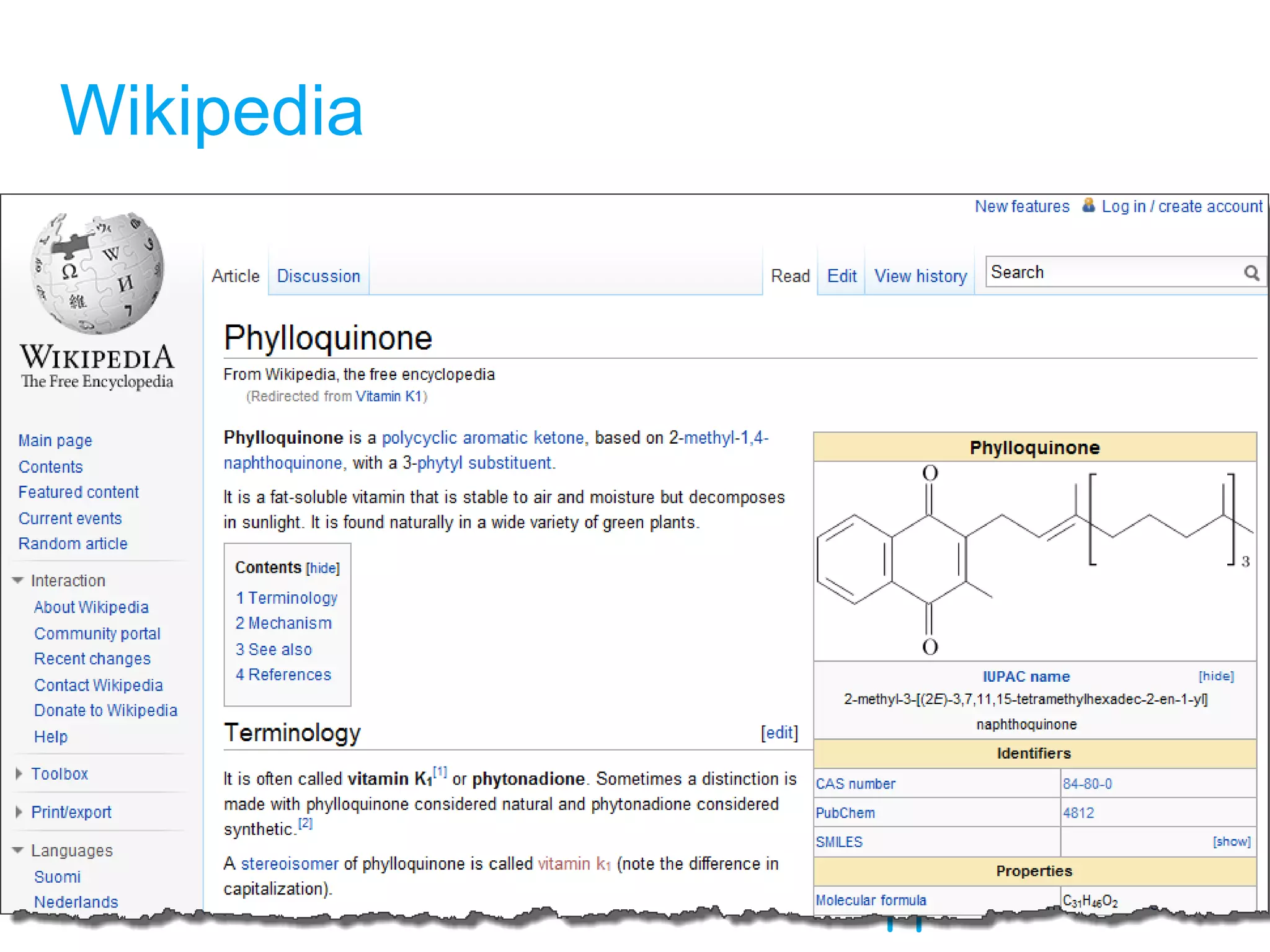Click CAS value 84-80-0
The image size is (1270, 952).
tap(1087, 784)
